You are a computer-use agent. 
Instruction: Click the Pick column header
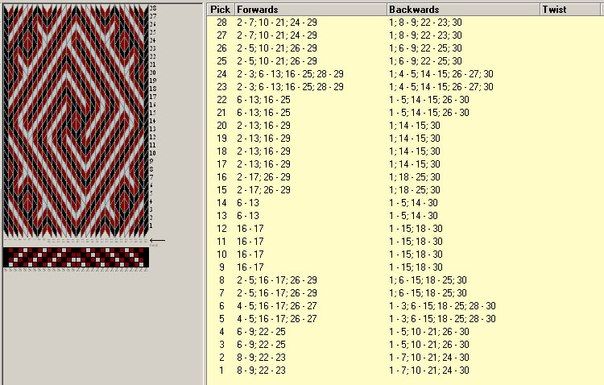[x=220, y=9]
